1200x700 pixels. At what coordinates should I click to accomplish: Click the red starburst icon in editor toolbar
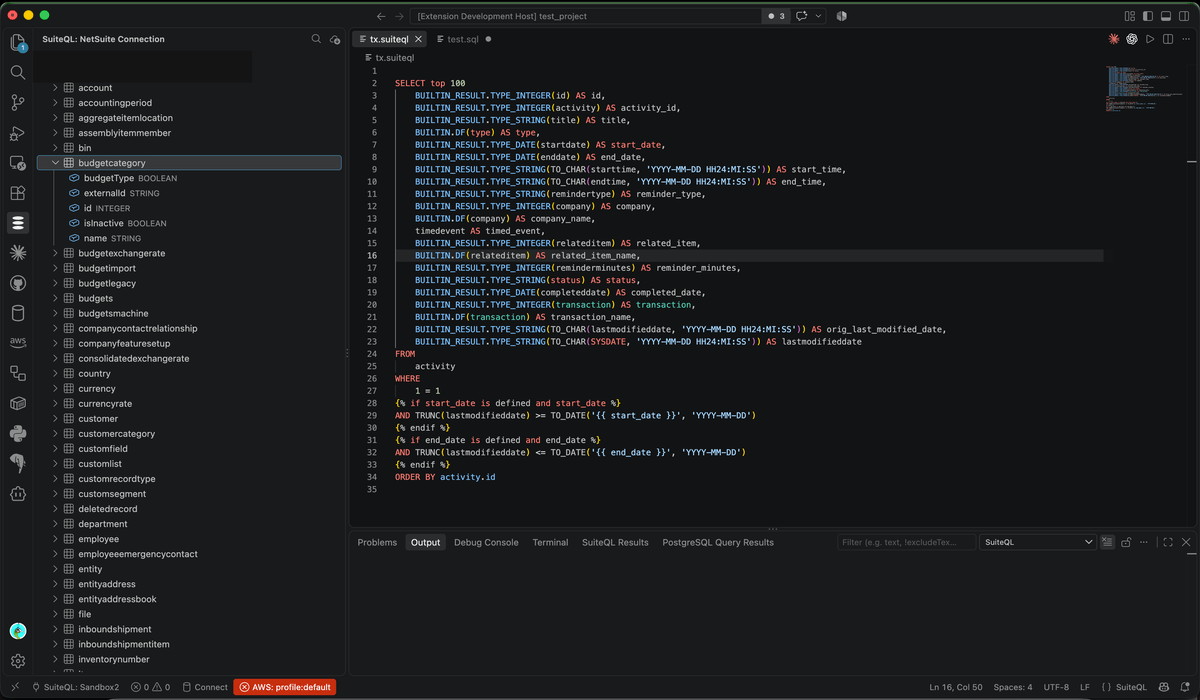click(x=1113, y=39)
